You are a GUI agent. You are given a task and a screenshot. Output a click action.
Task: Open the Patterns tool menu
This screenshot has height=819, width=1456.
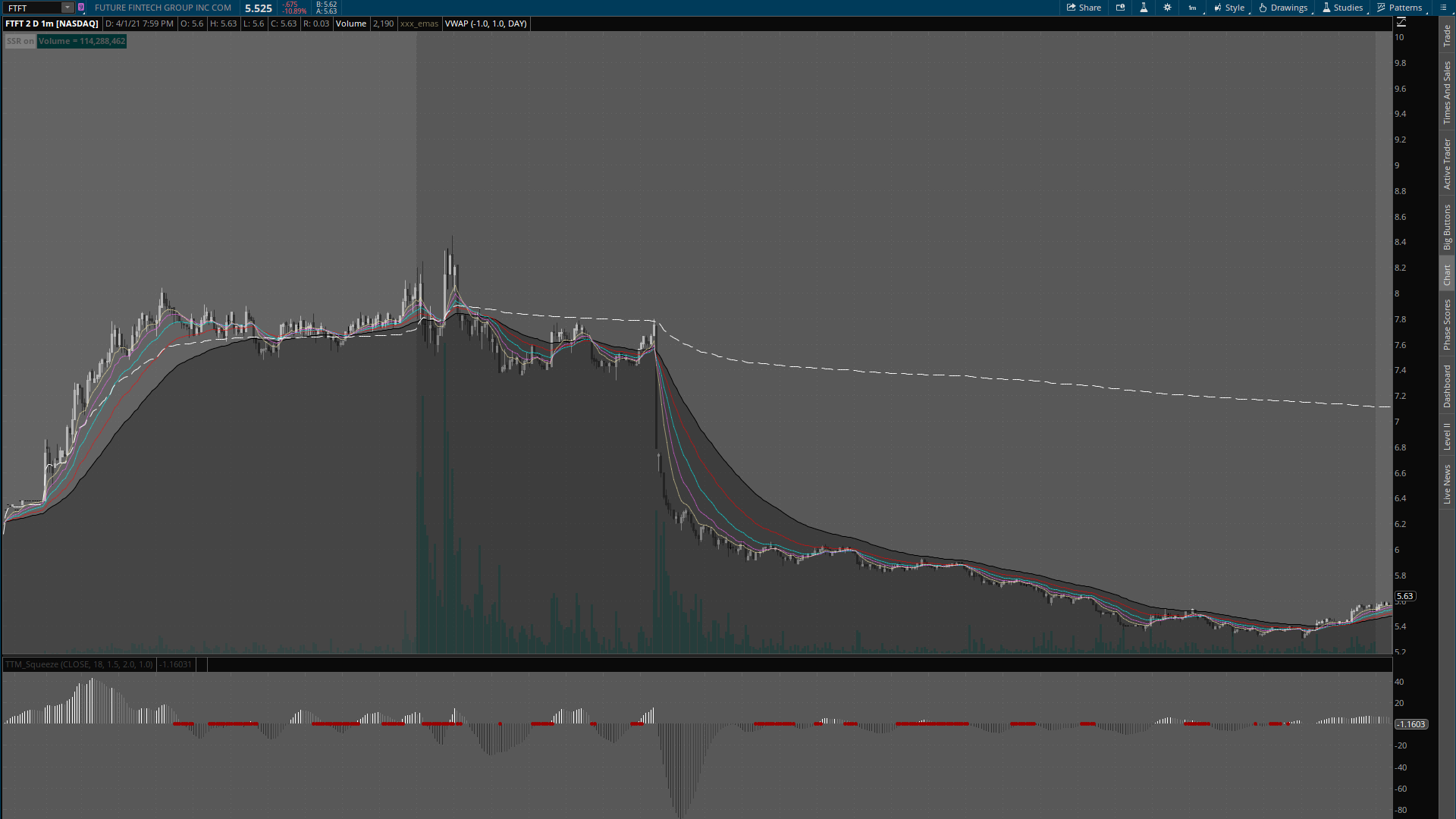[x=1400, y=8]
